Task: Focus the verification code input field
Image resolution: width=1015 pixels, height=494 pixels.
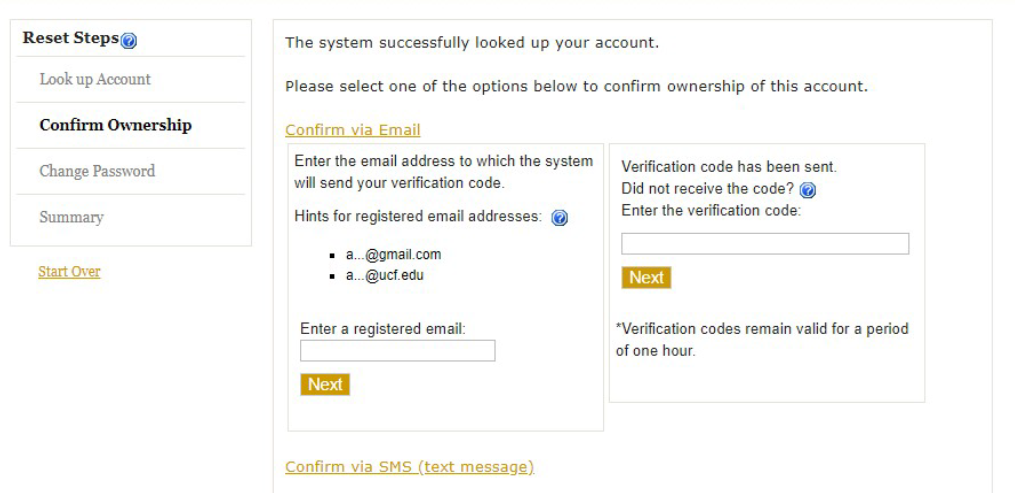Action: pyautogui.click(x=765, y=244)
